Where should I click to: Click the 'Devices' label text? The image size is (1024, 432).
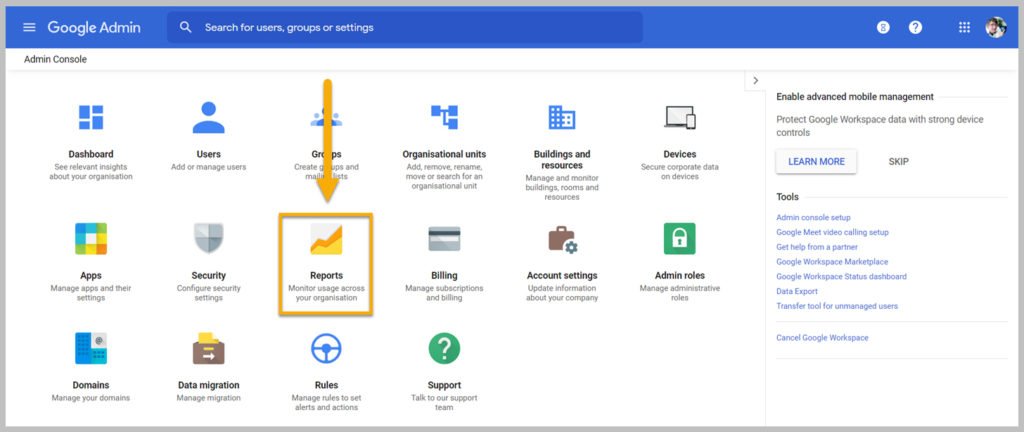tap(680, 155)
